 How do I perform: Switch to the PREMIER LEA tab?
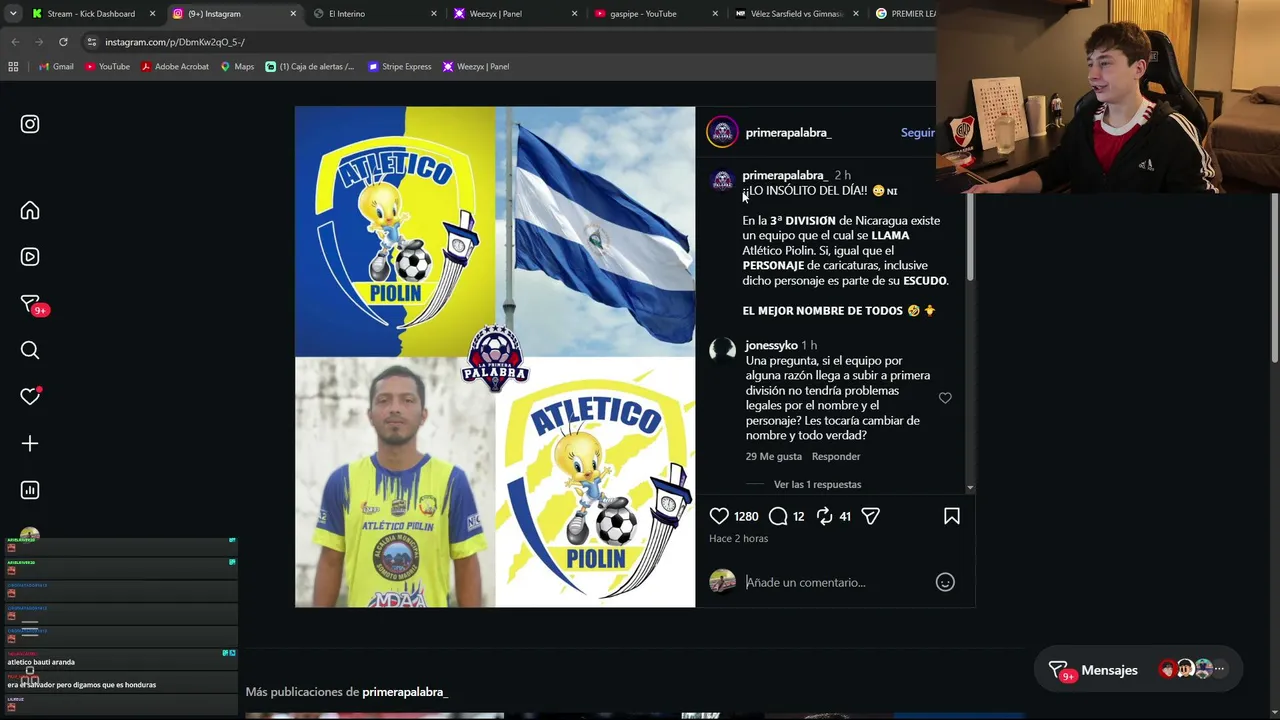tap(906, 14)
